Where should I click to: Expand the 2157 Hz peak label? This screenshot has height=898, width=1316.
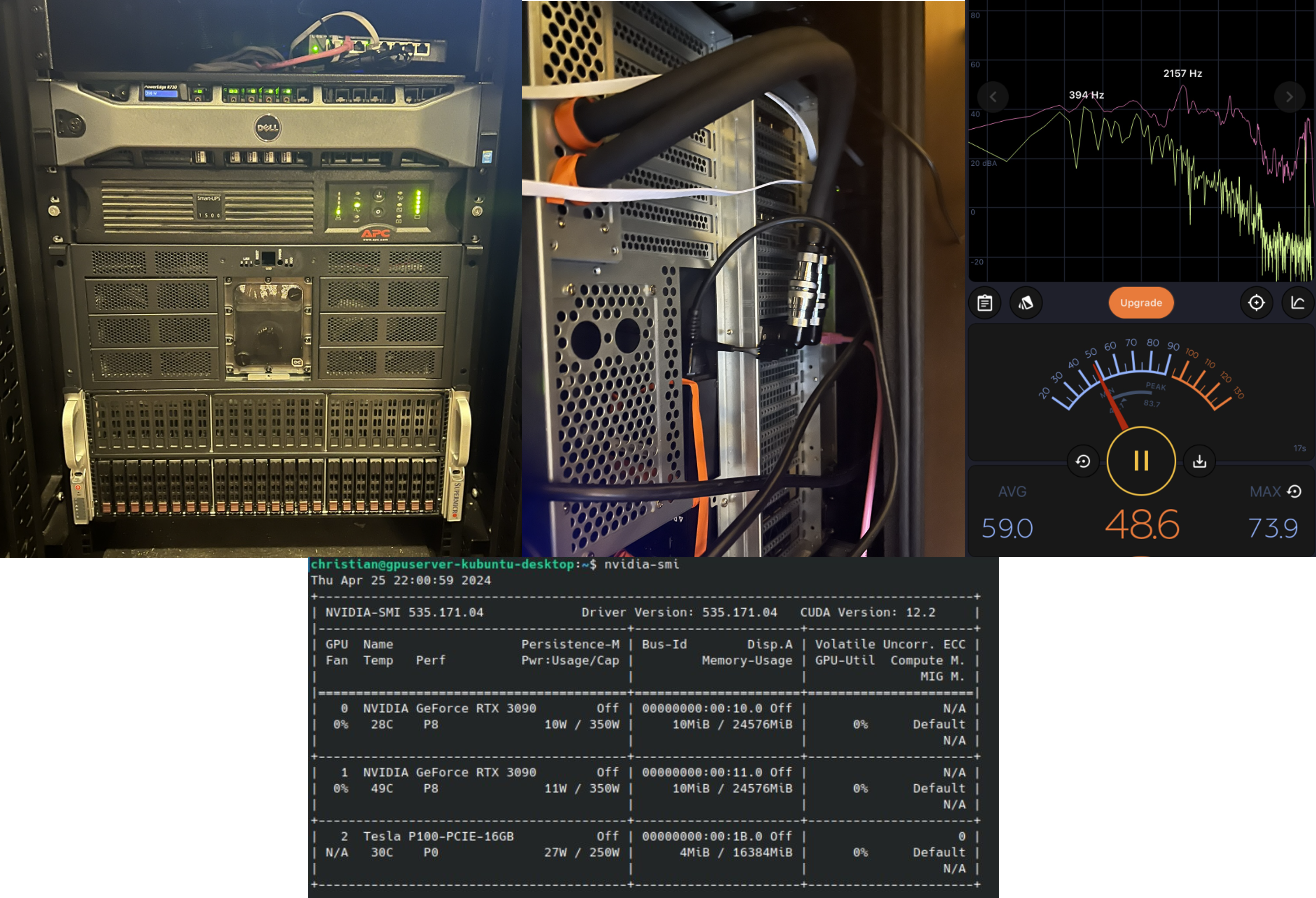[1182, 73]
